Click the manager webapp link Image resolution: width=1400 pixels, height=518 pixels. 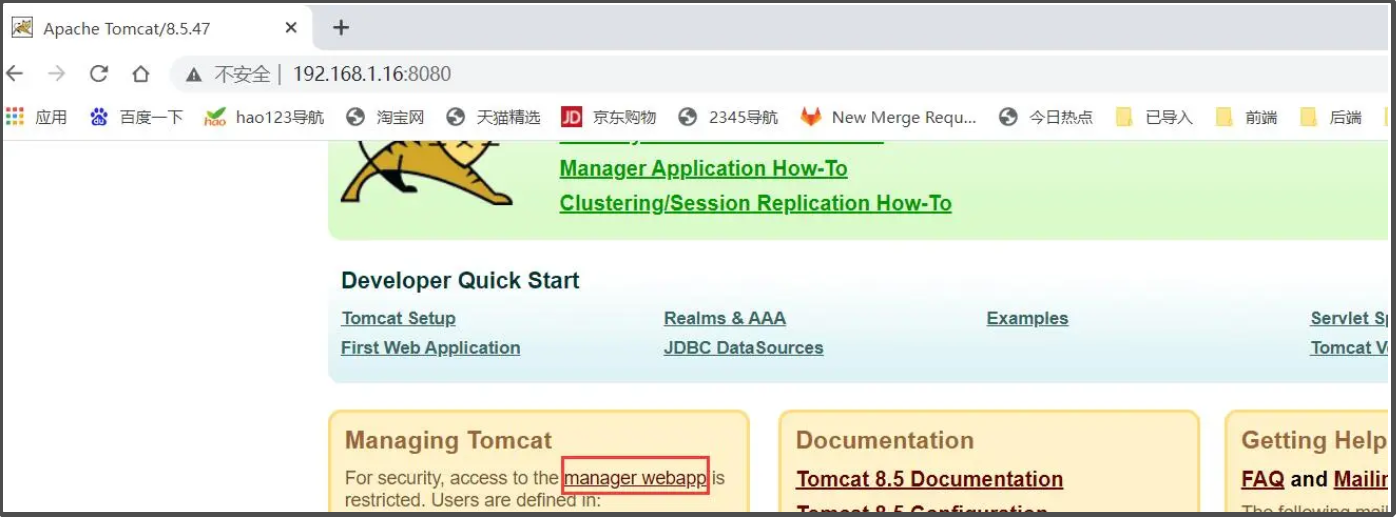tap(636, 478)
